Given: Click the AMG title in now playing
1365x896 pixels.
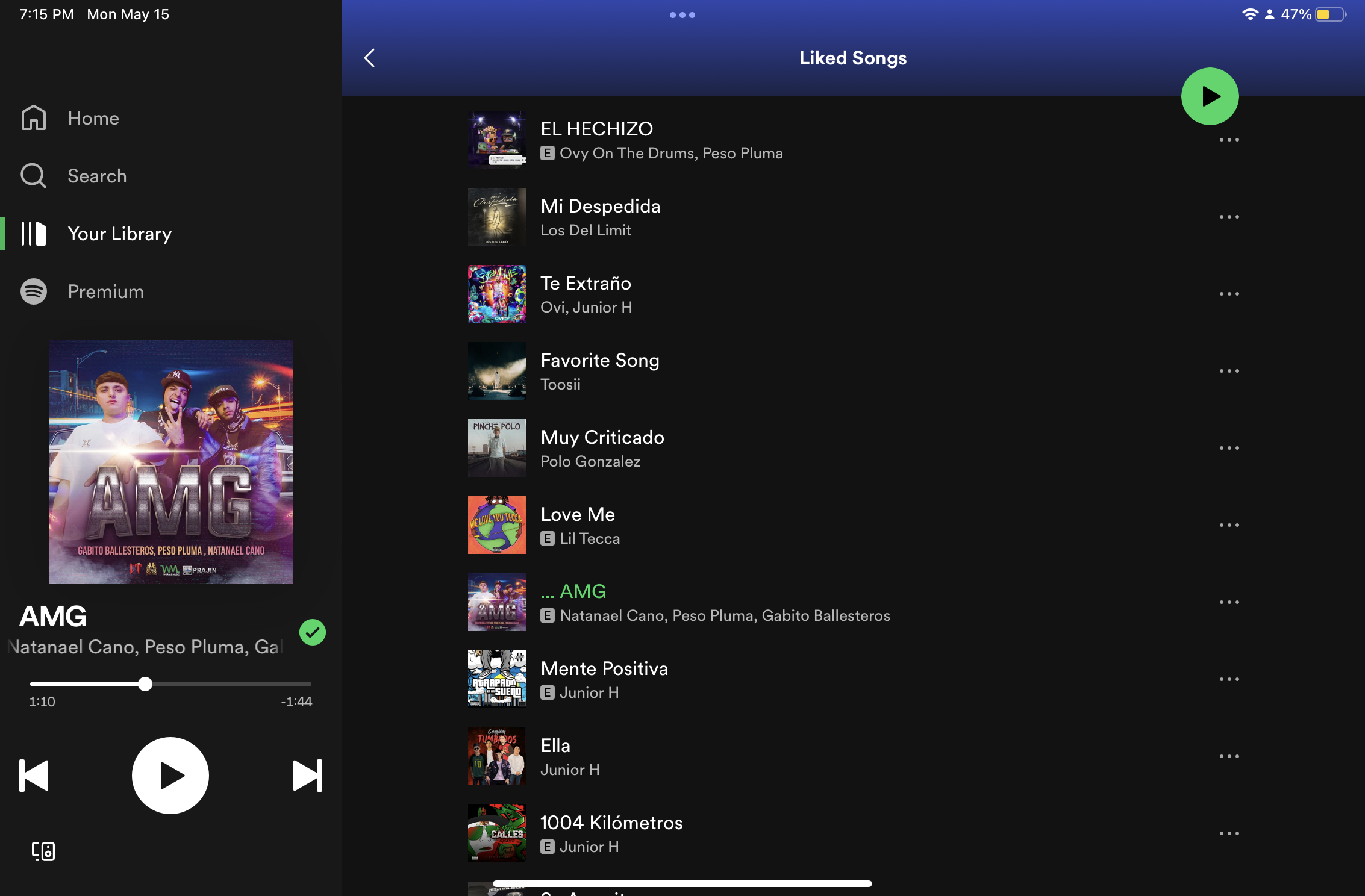Looking at the screenshot, I should click(x=53, y=616).
